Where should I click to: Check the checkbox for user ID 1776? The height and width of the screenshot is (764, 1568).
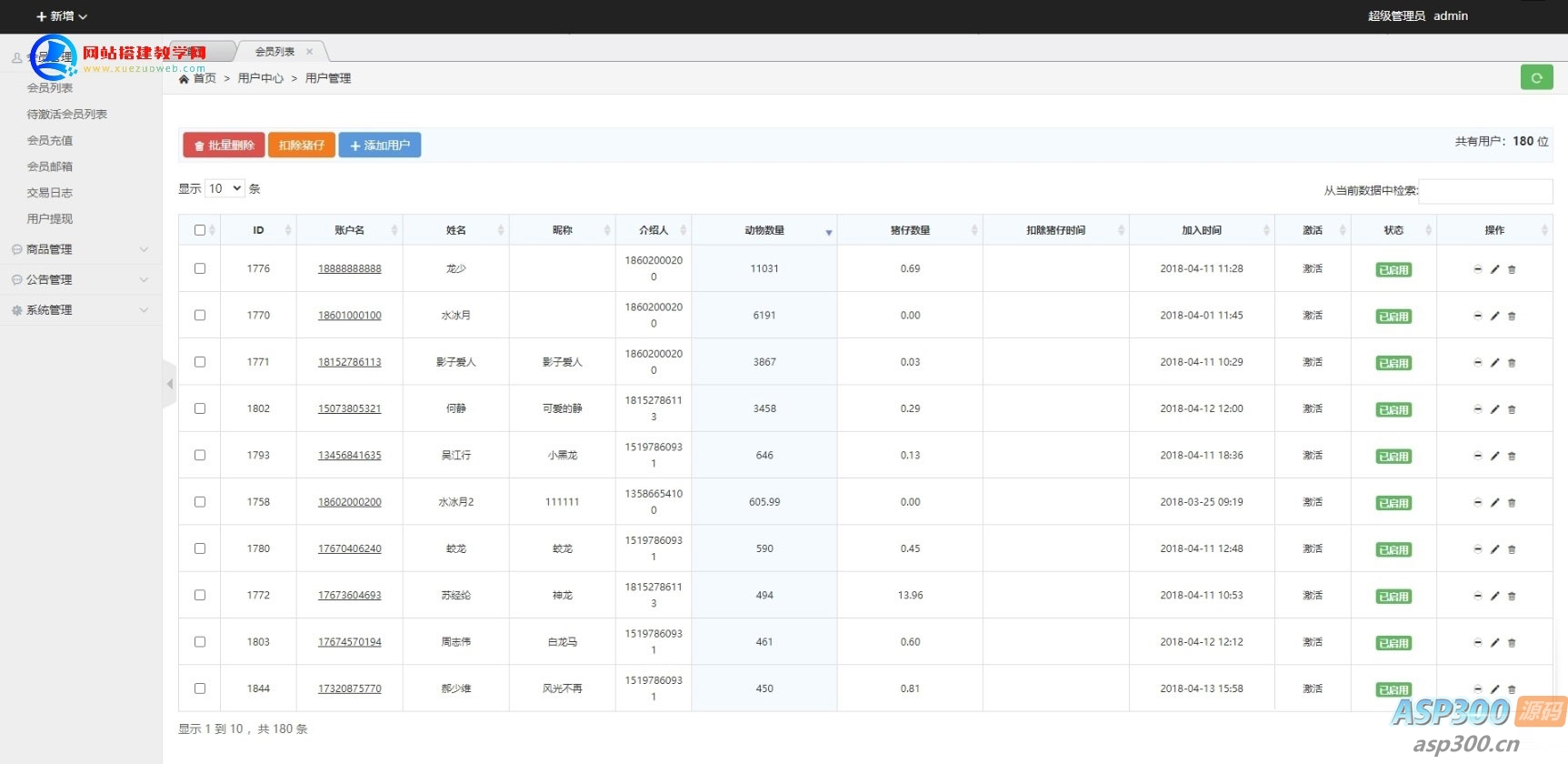200,268
